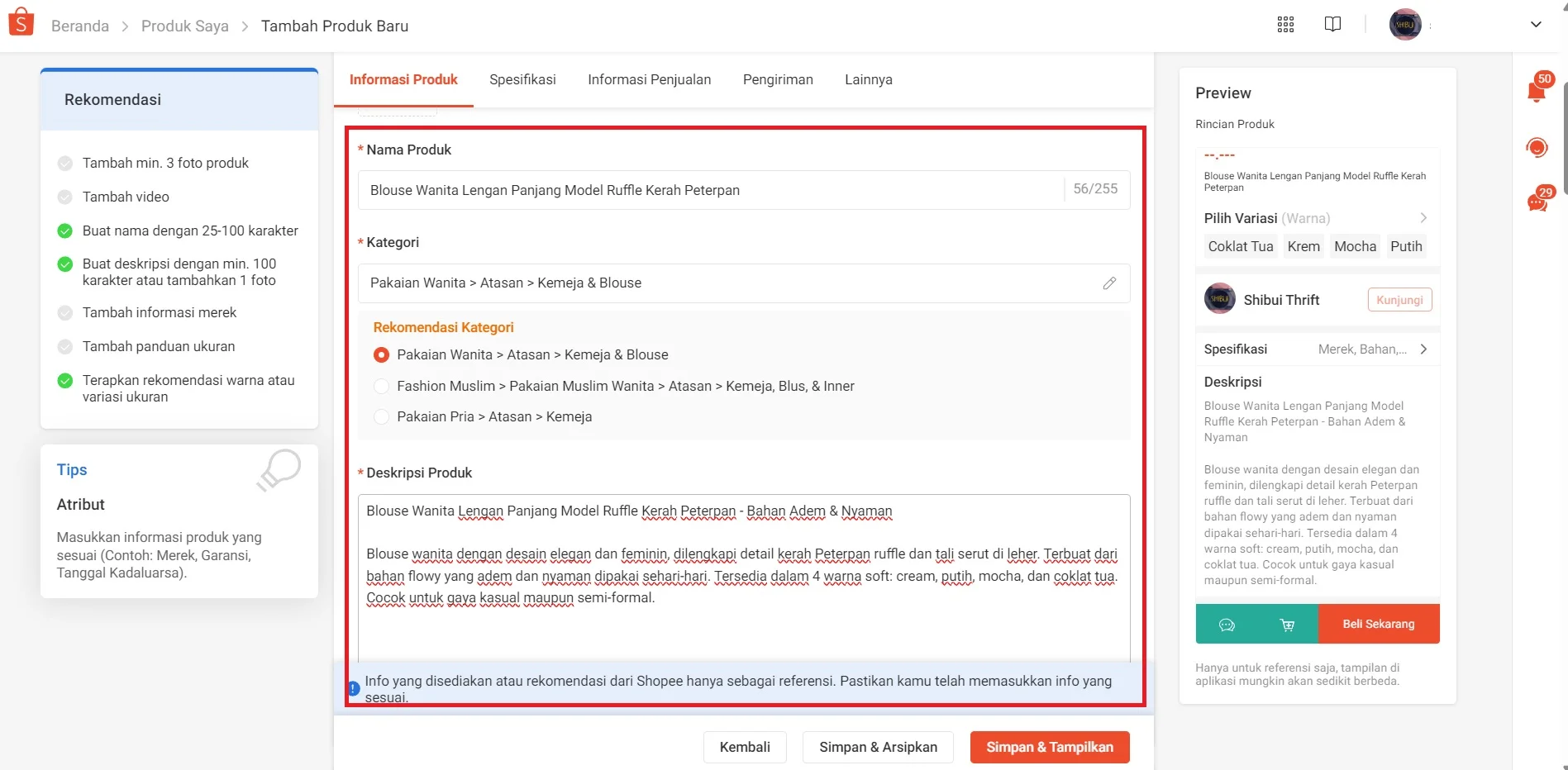Switch to the Spesifikasi tab
This screenshot has width=1568, height=770.
[522, 79]
